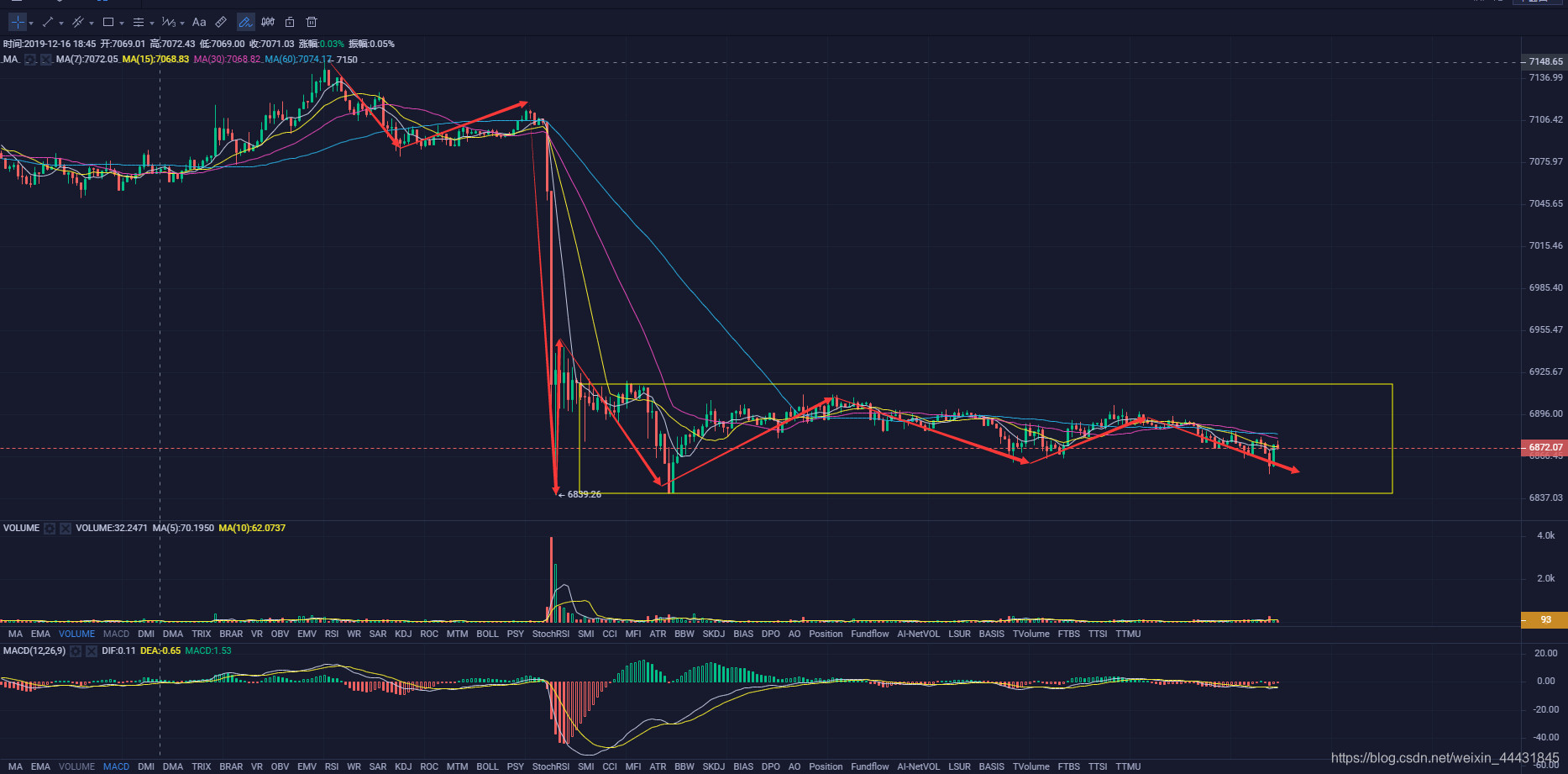Select the ruler measure tool
Screen dimensions: 1568x774
(221, 23)
